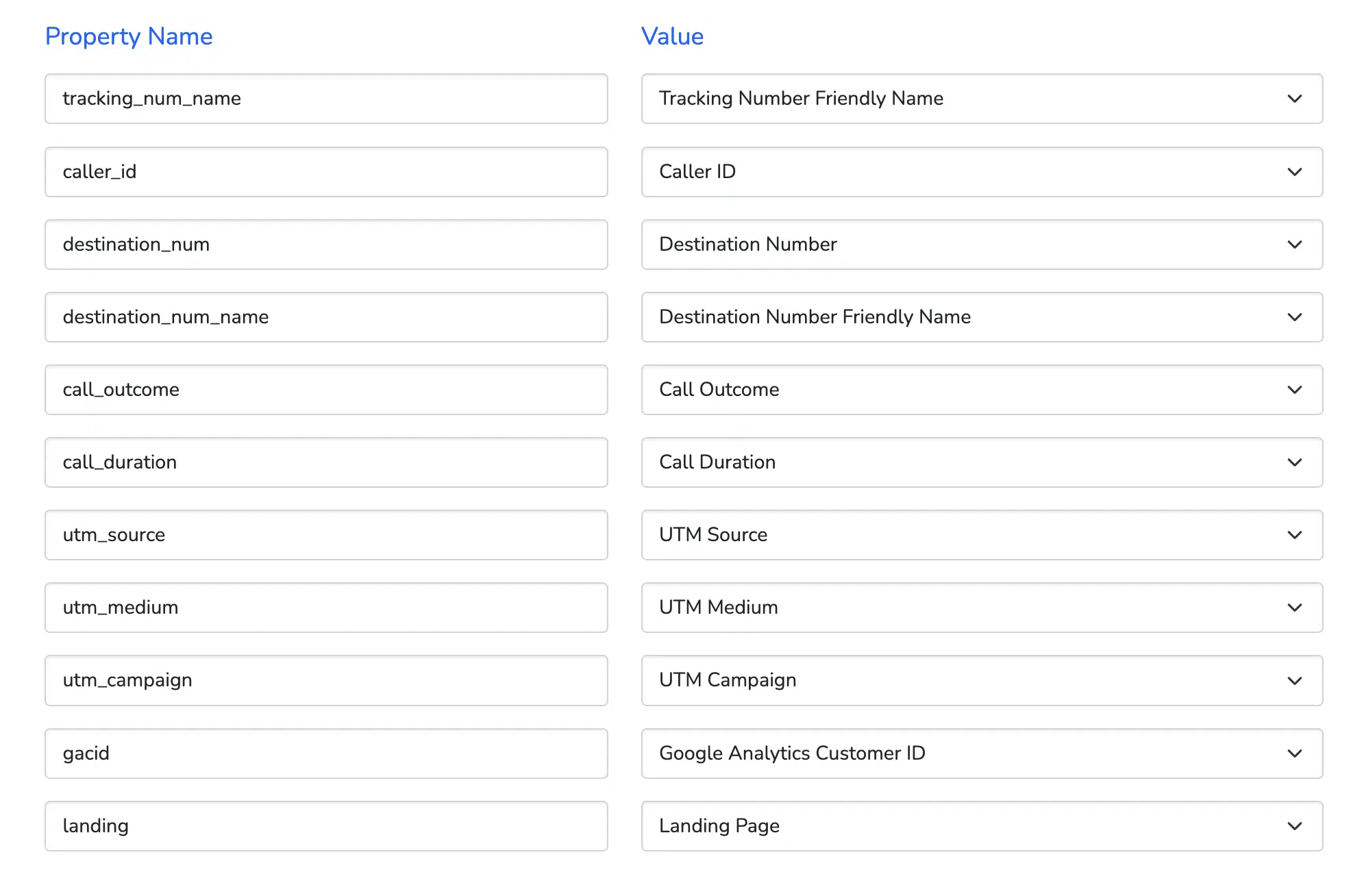Click the call_outcome property field
Screen dimensions: 1351x896
click(x=326, y=390)
